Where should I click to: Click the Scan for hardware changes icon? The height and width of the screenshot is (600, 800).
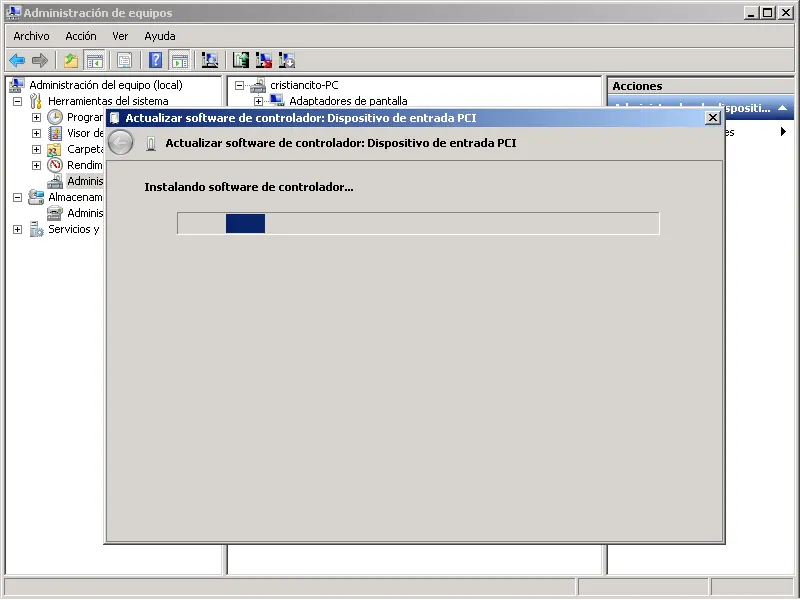210,60
